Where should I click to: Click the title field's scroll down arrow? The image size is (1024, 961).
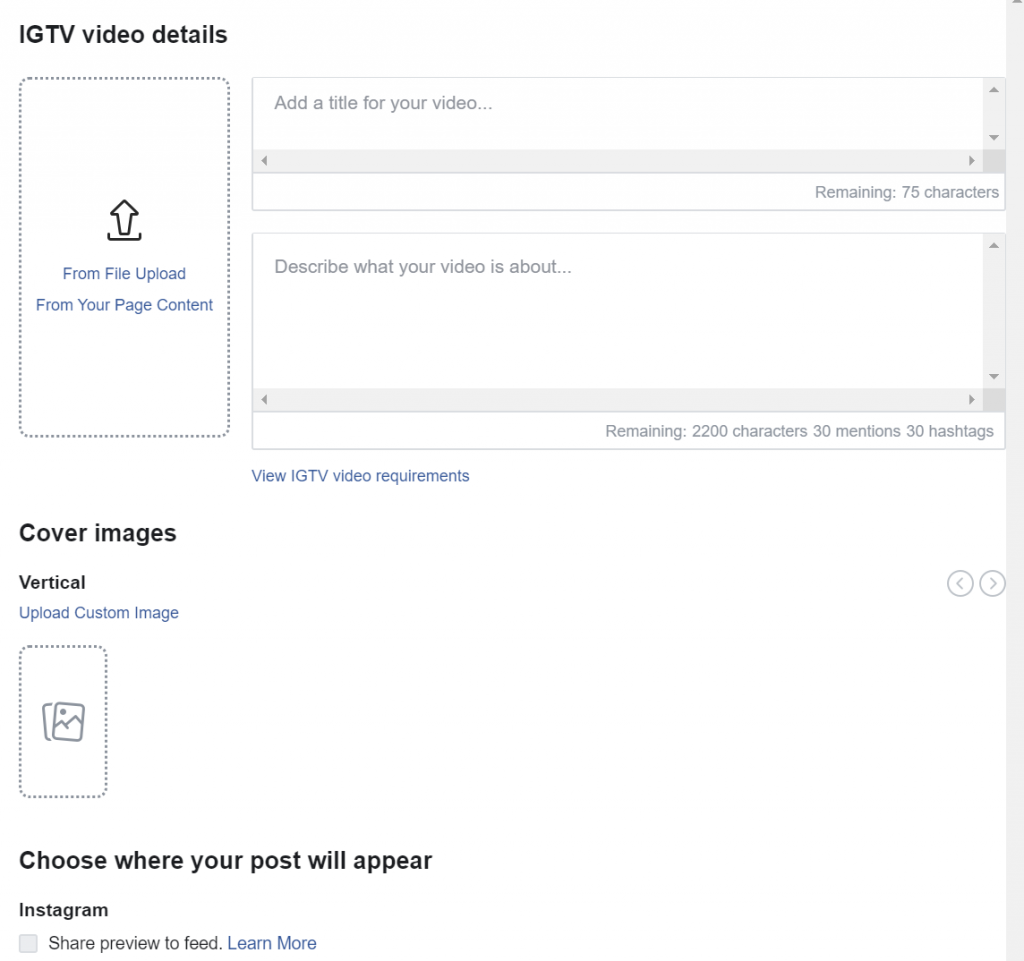[x=994, y=138]
